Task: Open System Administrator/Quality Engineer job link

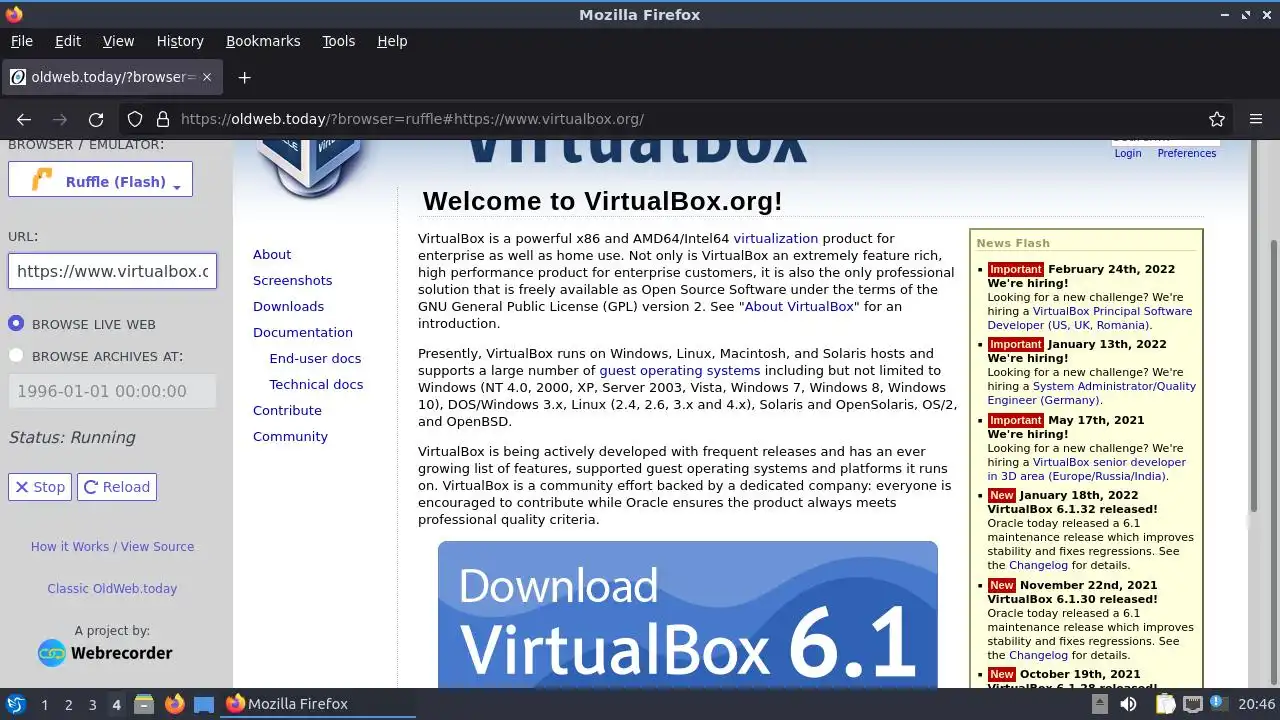Action: pyautogui.click(x=1091, y=393)
